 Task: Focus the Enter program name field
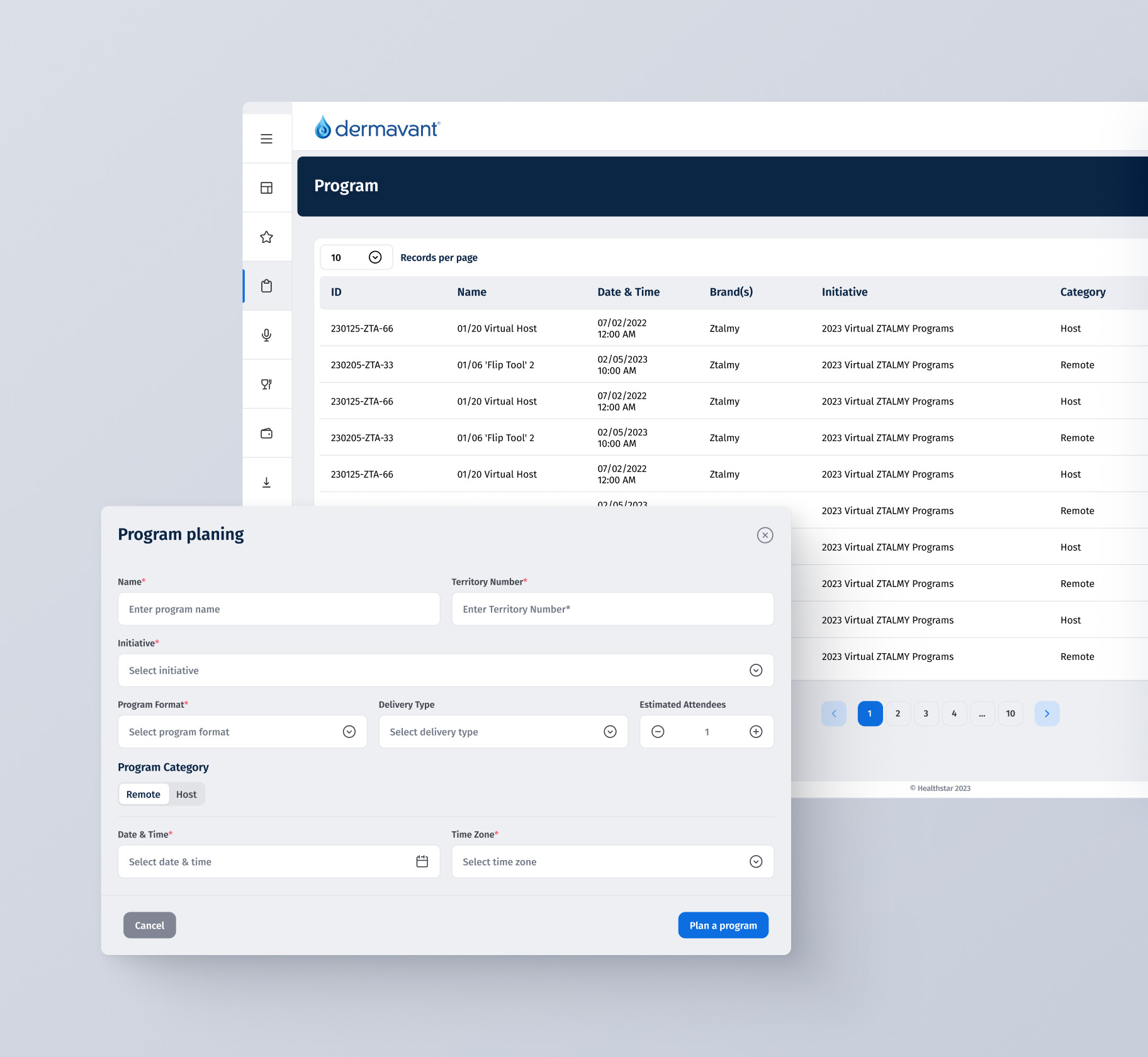279,609
